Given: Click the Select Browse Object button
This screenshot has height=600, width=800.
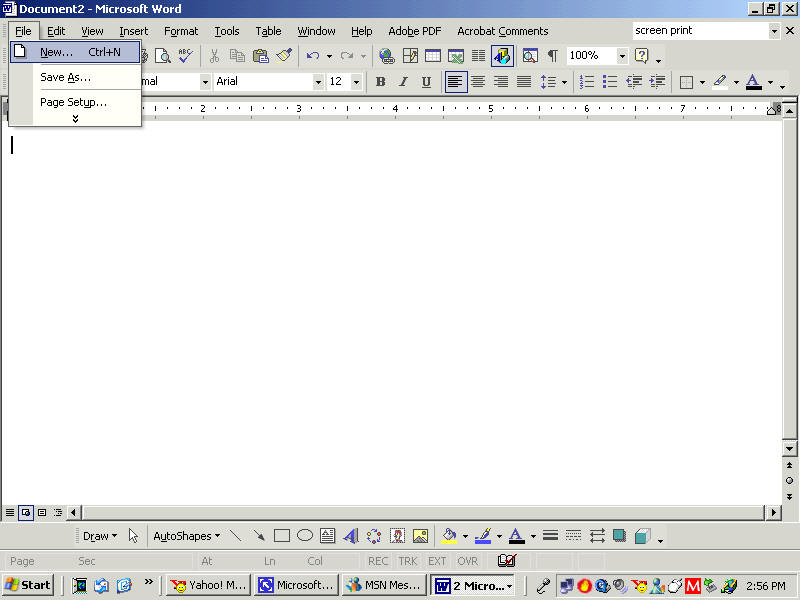Looking at the screenshot, I should click(x=789, y=480).
